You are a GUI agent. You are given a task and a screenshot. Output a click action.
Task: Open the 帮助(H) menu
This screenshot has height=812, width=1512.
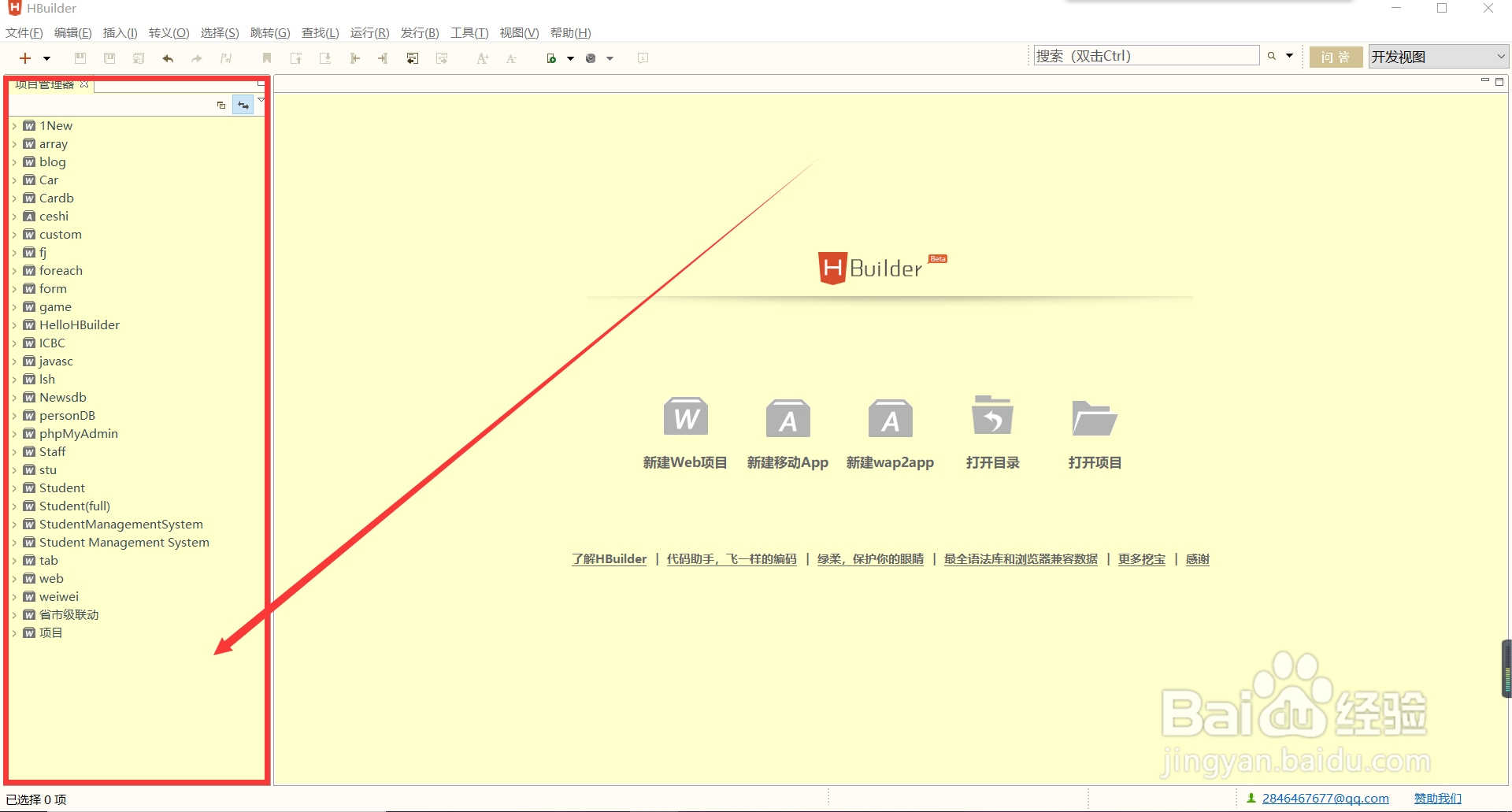tap(570, 33)
